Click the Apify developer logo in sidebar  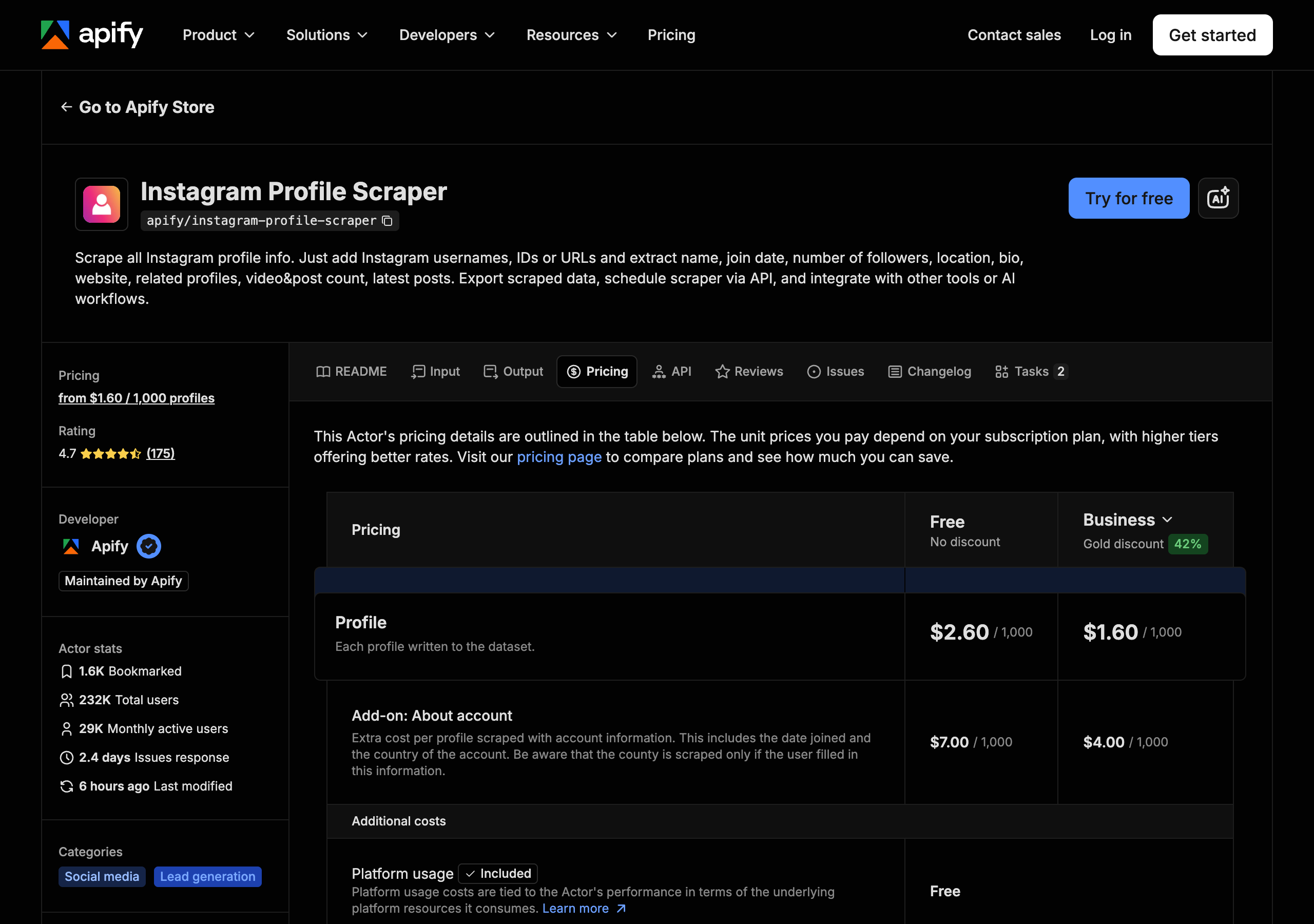pyautogui.click(x=71, y=546)
